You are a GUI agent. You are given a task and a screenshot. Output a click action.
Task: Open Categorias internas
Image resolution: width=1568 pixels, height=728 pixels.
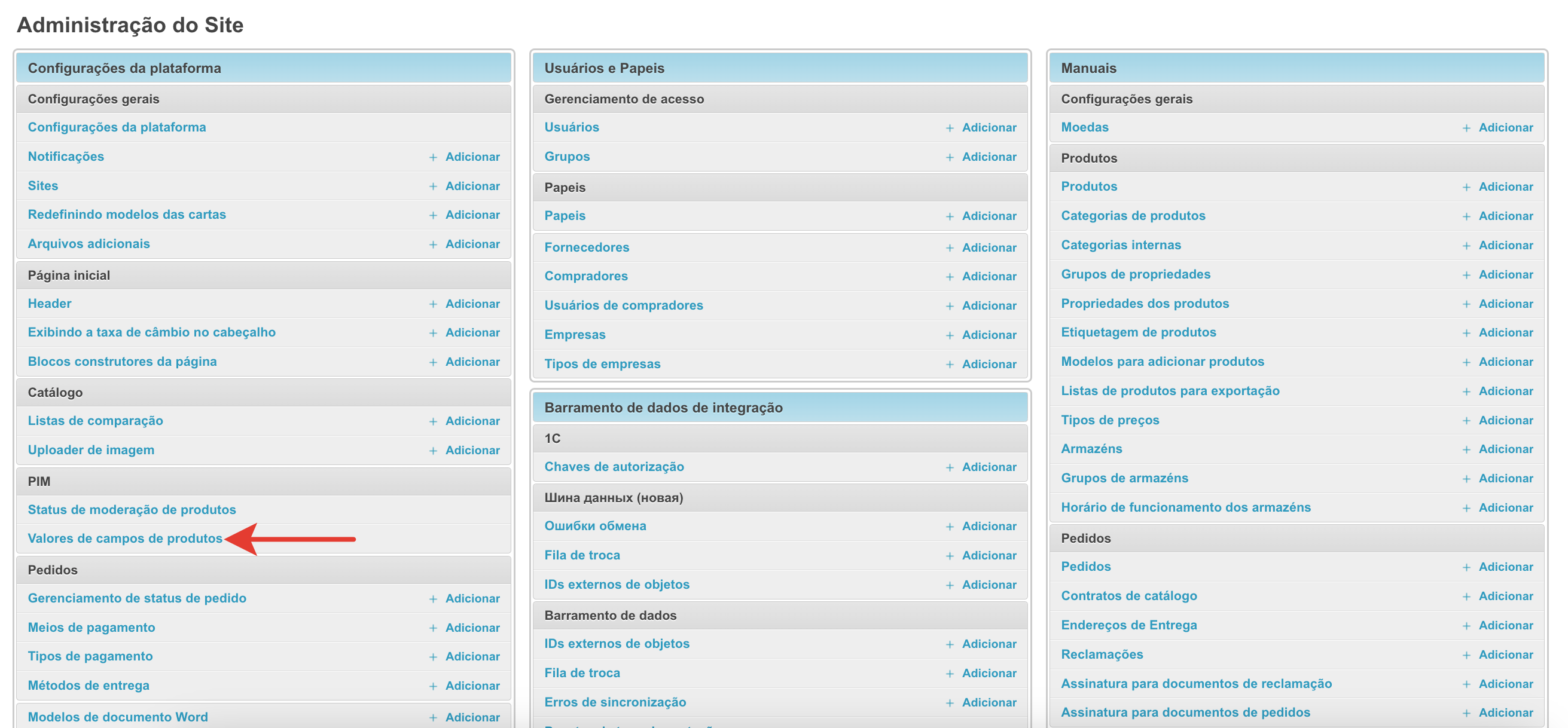click(1121, 244)
